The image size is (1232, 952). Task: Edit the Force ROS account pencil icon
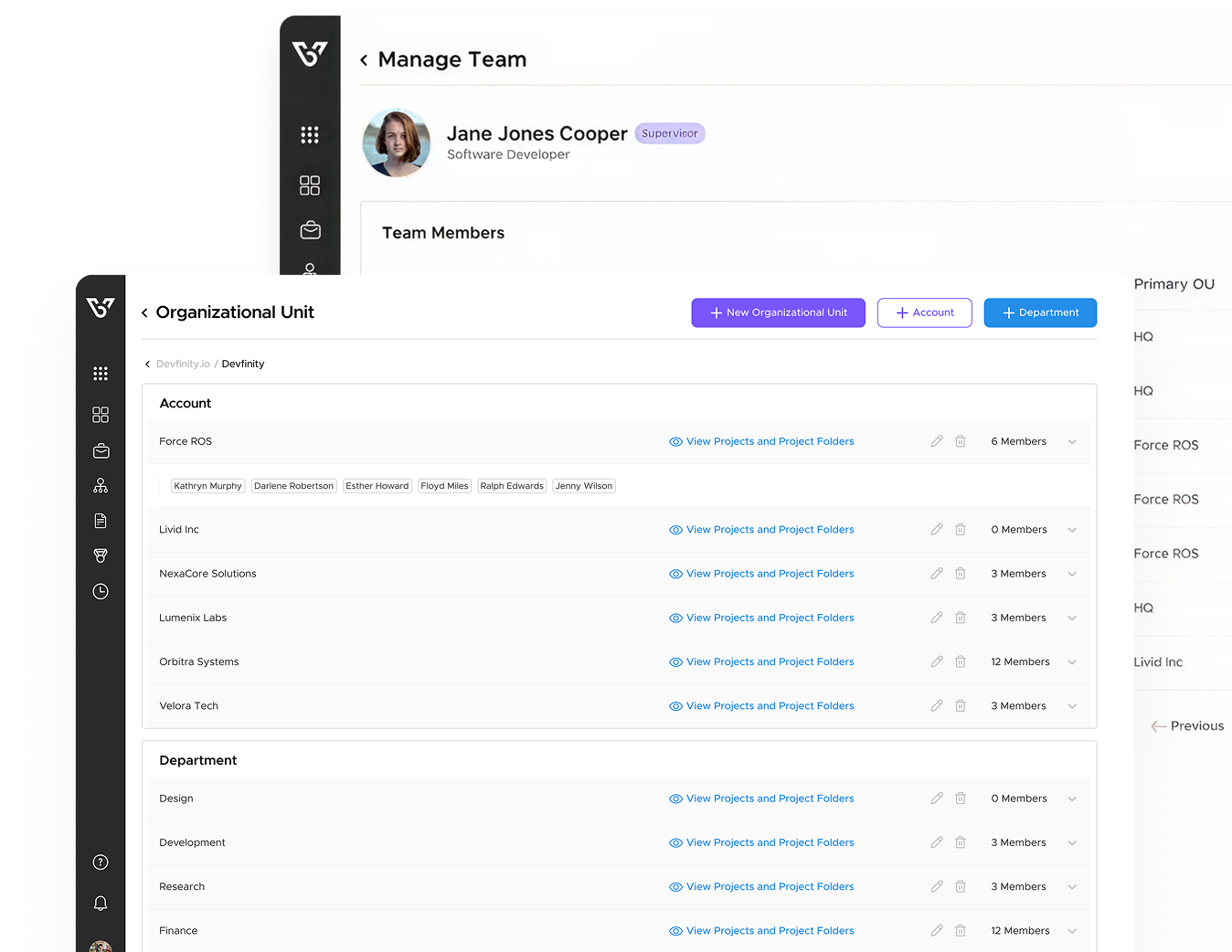click(937, 441)
